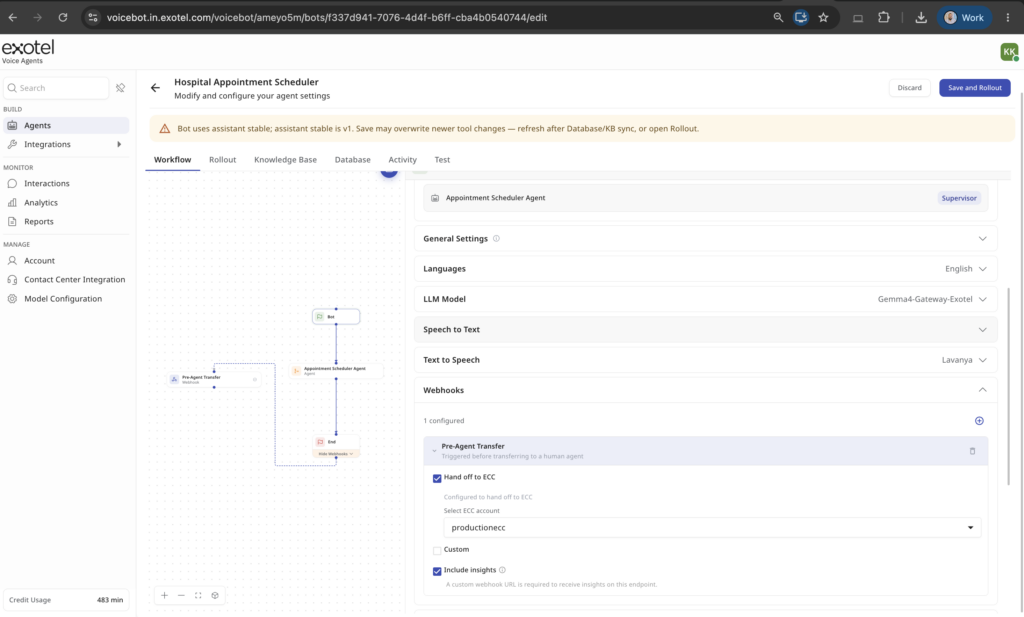Switch to the Workflow tab

172,159
